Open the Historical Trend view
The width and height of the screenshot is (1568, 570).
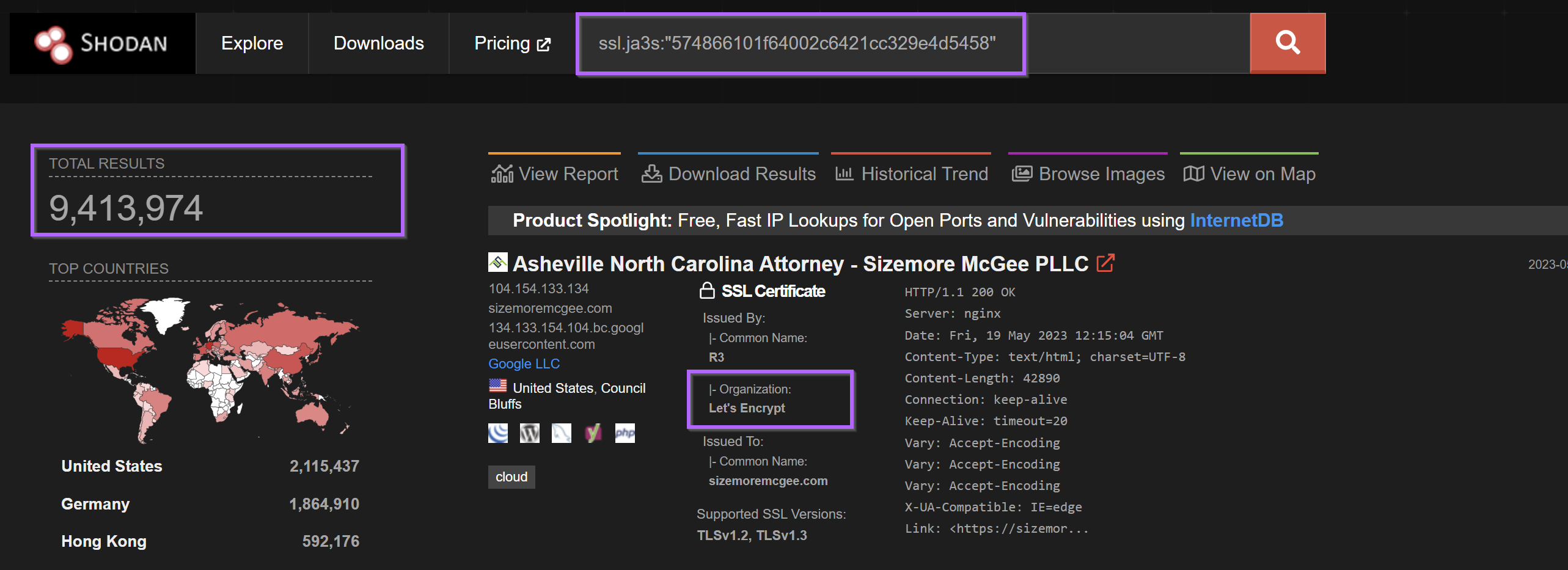[911, 174]
